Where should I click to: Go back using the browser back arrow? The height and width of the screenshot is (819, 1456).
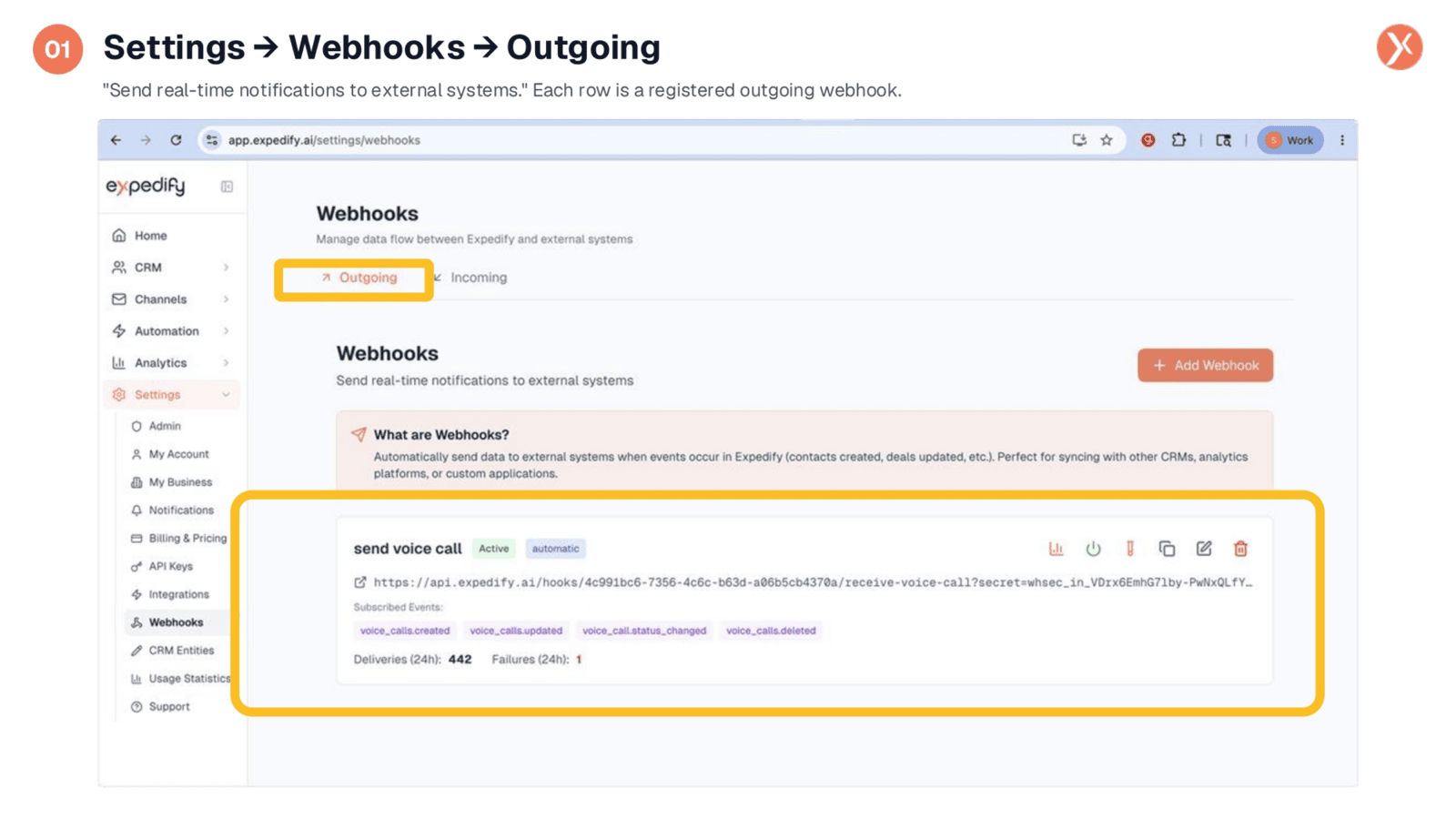point(116,140)
